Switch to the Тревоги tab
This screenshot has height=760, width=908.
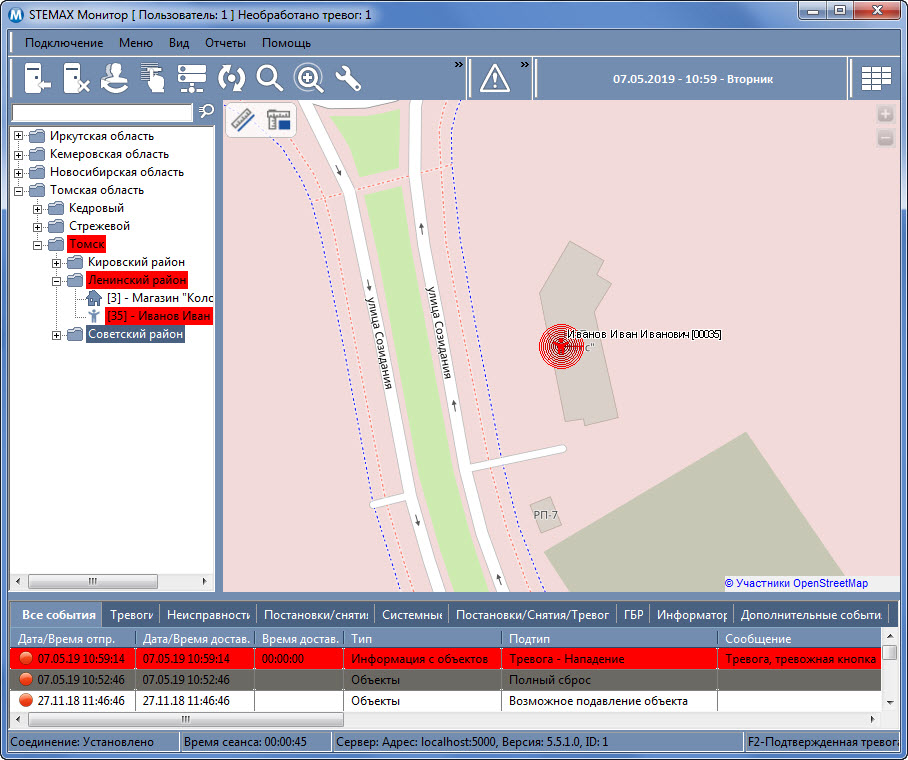pyautogui.click(x=131, y=615)
